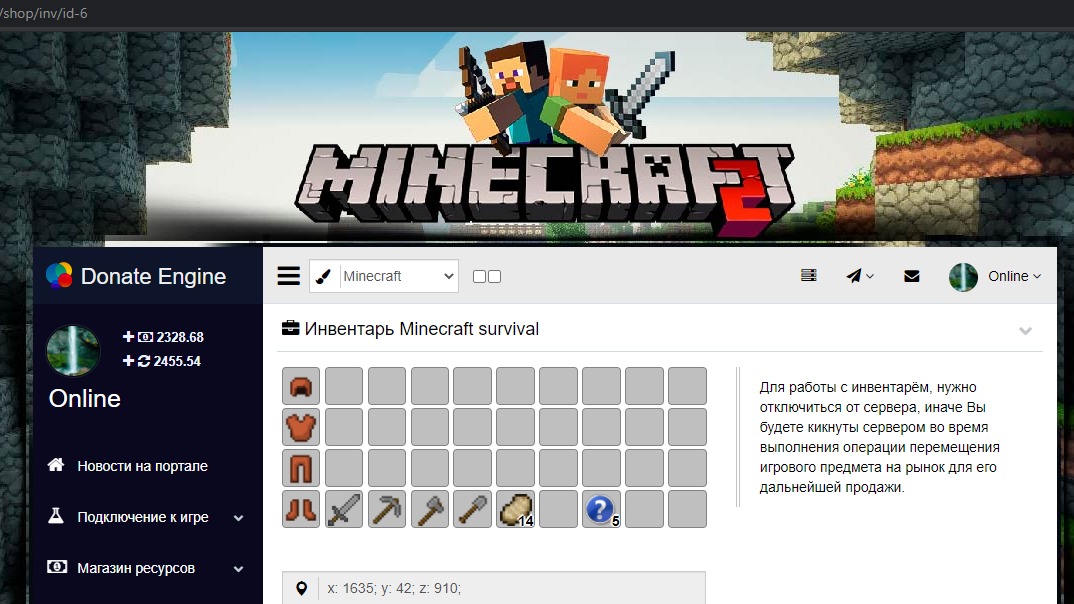Pick the stone pickaxe item
Image resolution: width=1074 pixels, height=604 pixels.
tap(387, 509)
